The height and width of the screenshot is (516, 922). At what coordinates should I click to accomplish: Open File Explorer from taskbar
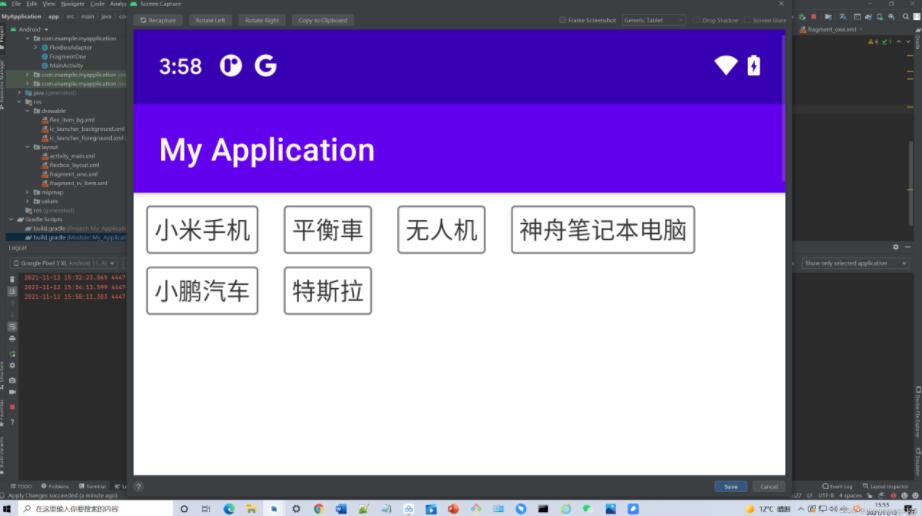coord(251,509)
